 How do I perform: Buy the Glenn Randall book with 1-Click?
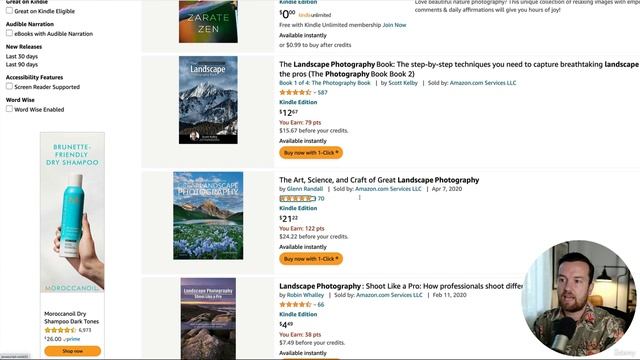click(311, 259)
